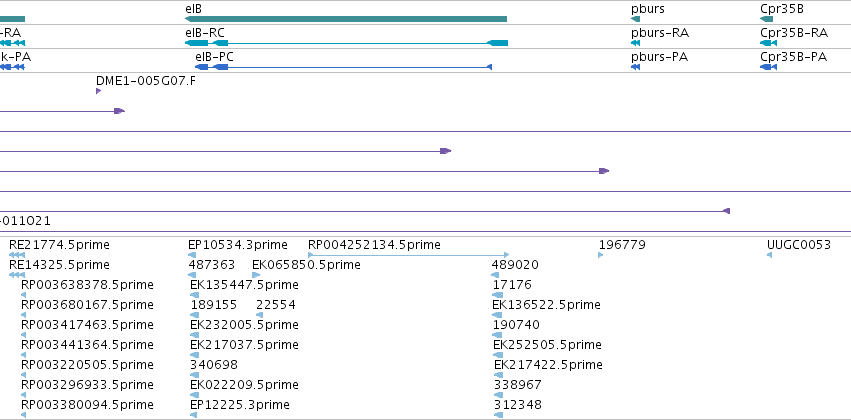Click left-pointing purple arrowhead below Cpr35B-PA

pyautogui.click(x=727, y=211)
